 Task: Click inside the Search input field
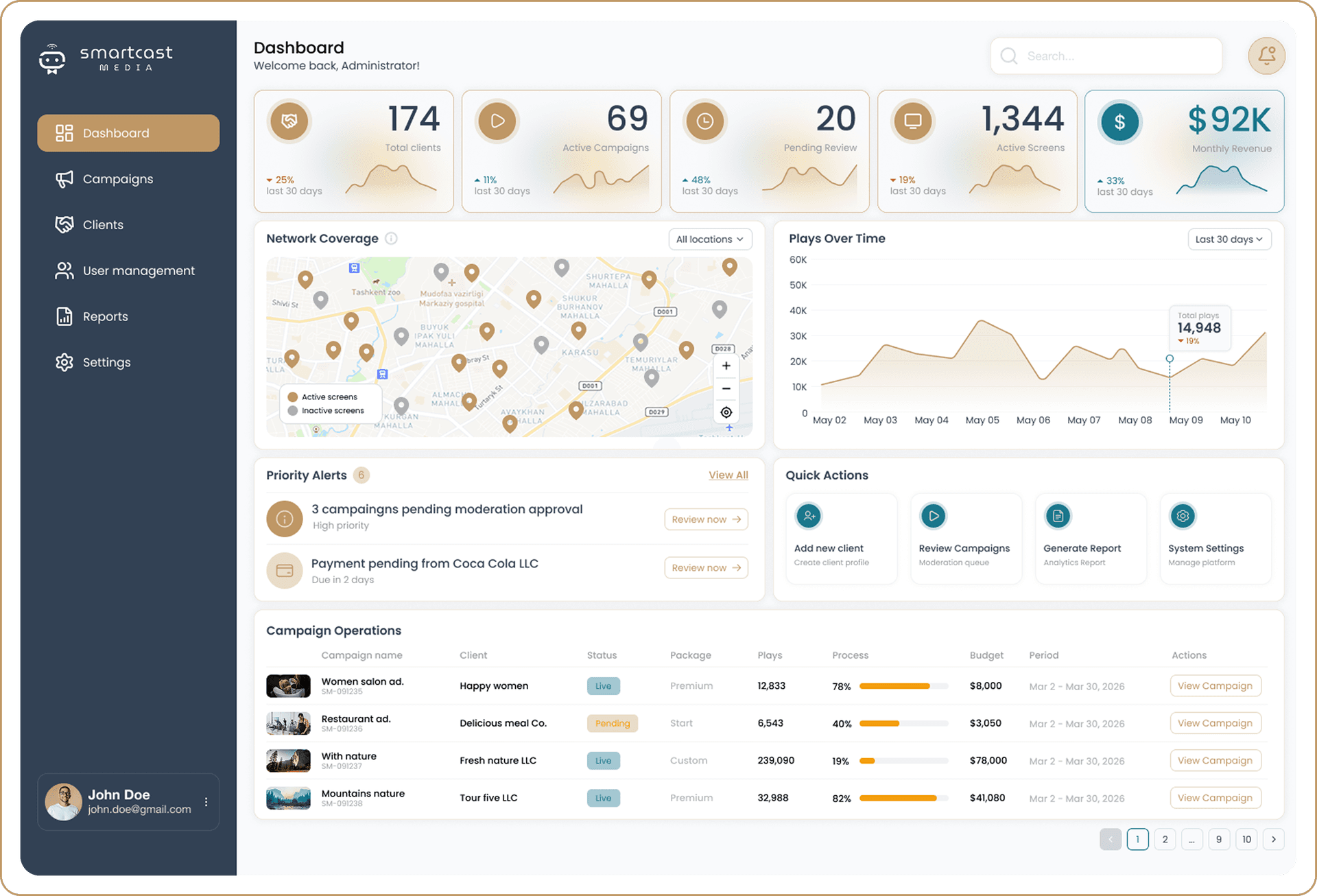[1106, 56]
